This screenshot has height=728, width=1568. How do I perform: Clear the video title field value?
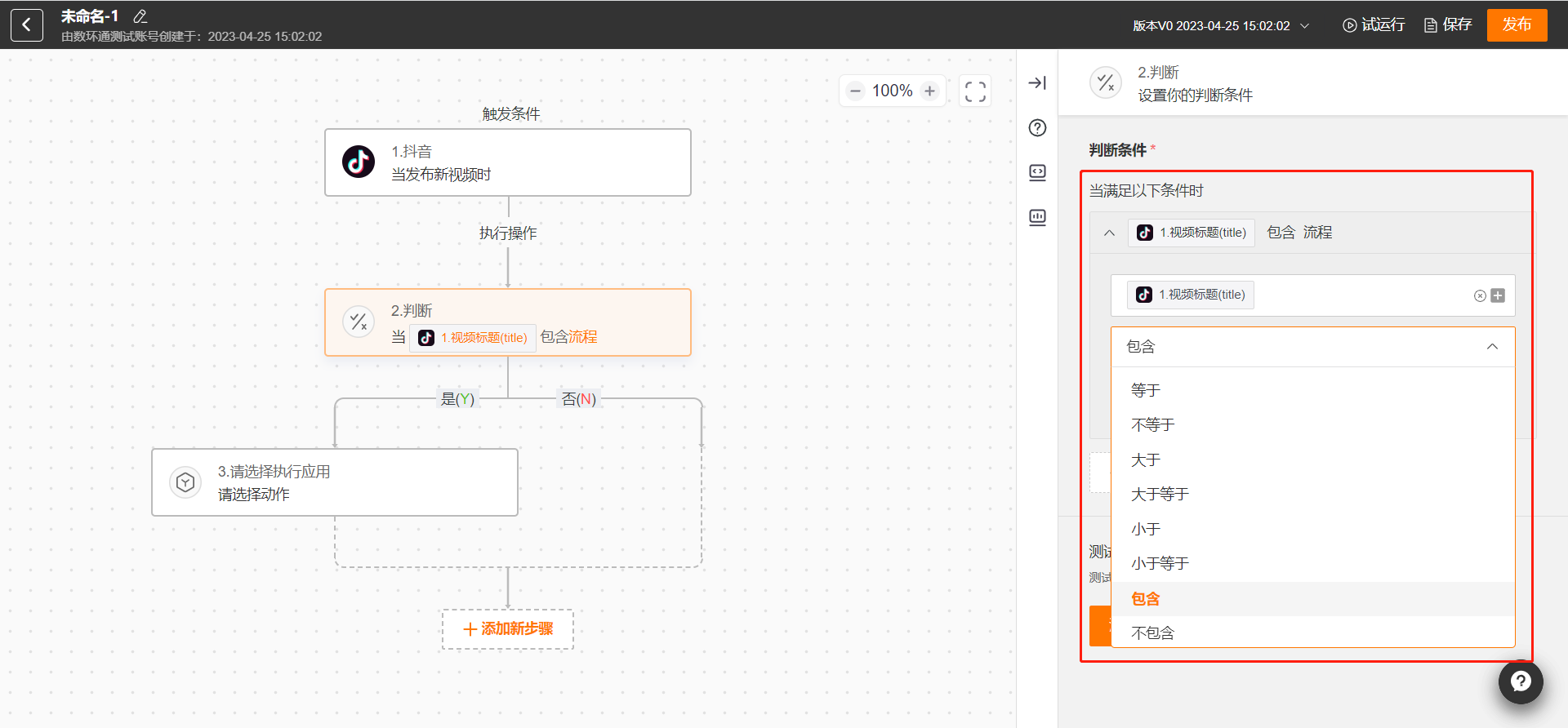1479,295
